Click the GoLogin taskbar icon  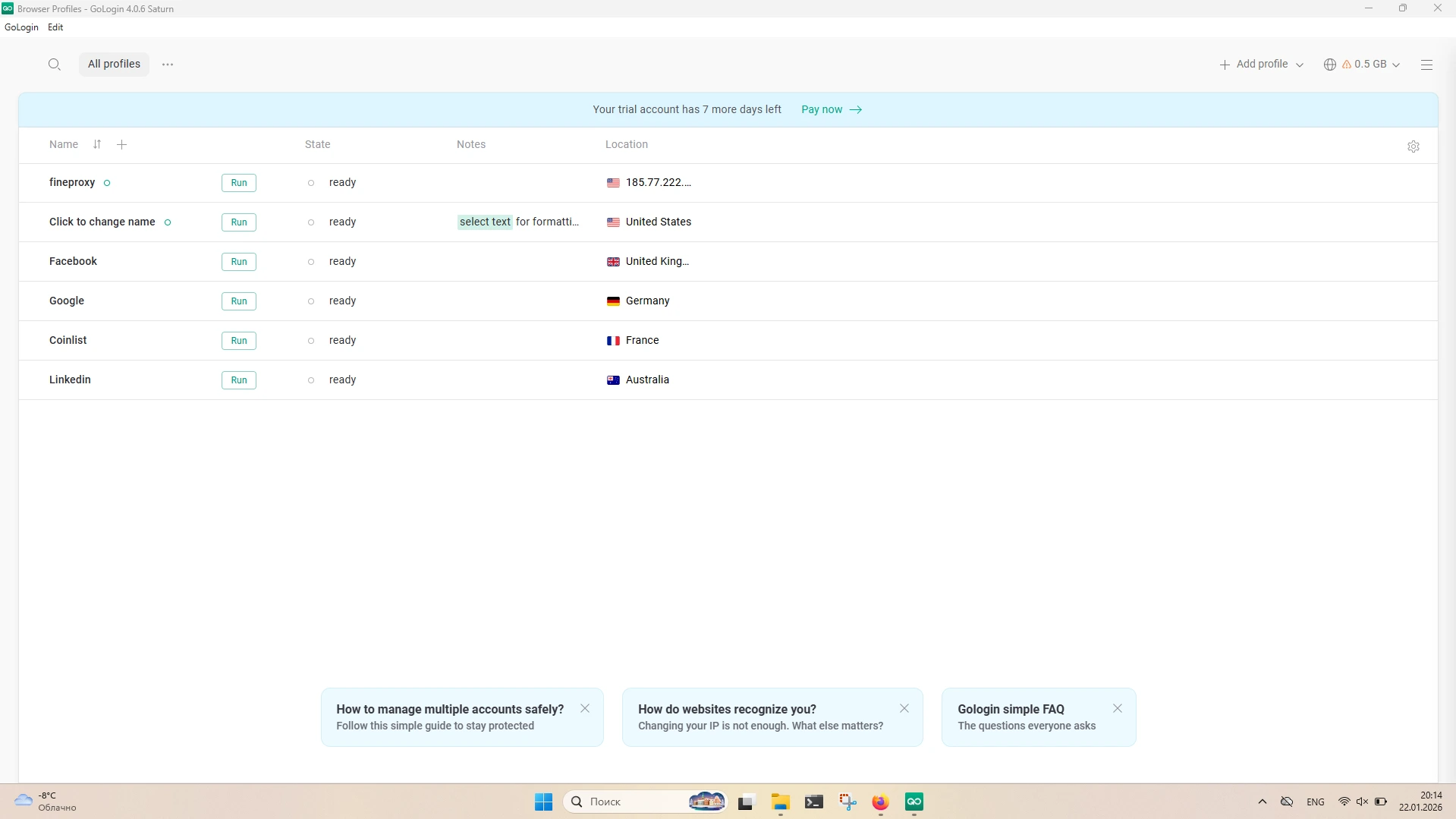914,802
